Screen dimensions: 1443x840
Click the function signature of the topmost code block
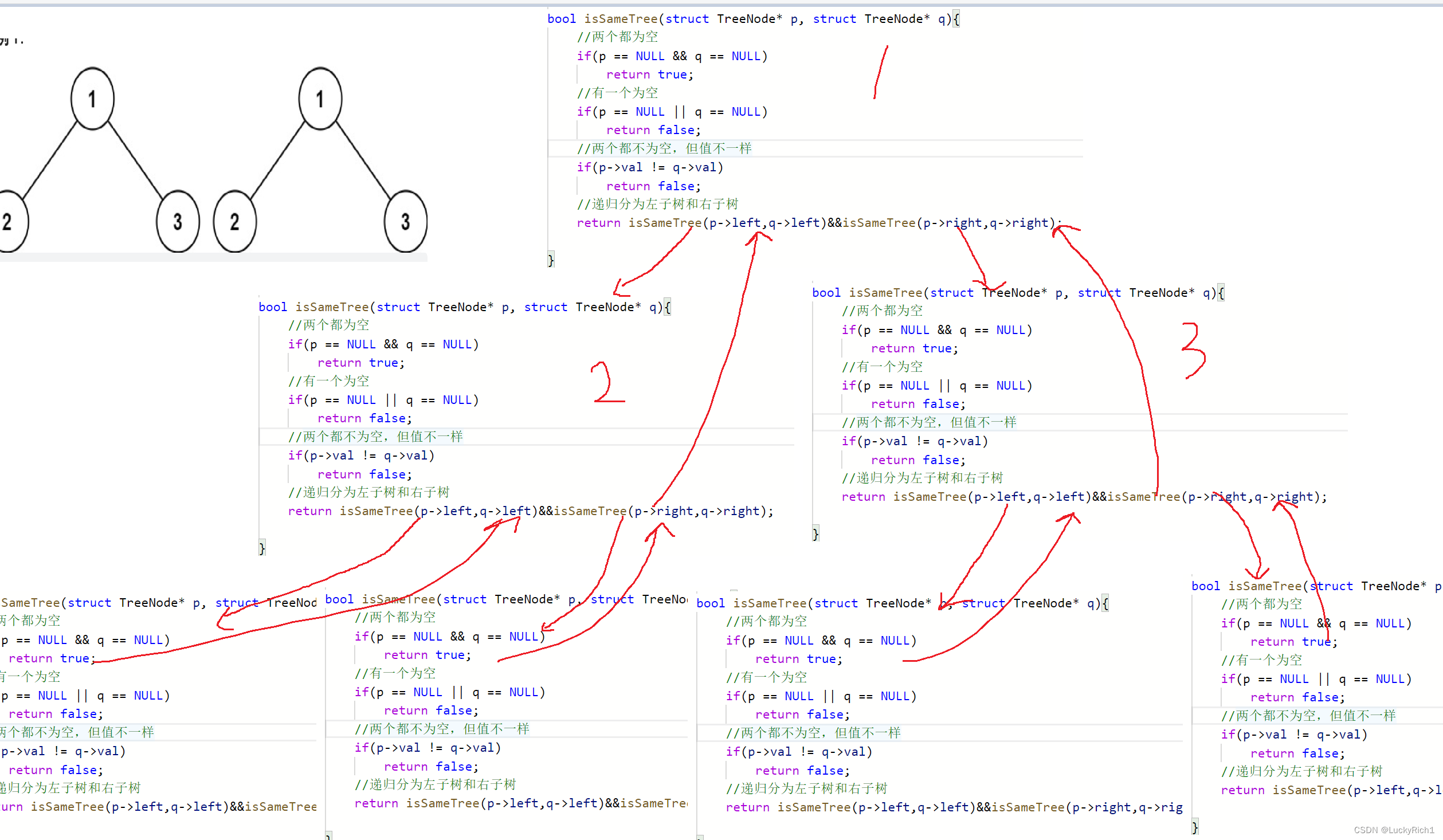tap(754, 19)
